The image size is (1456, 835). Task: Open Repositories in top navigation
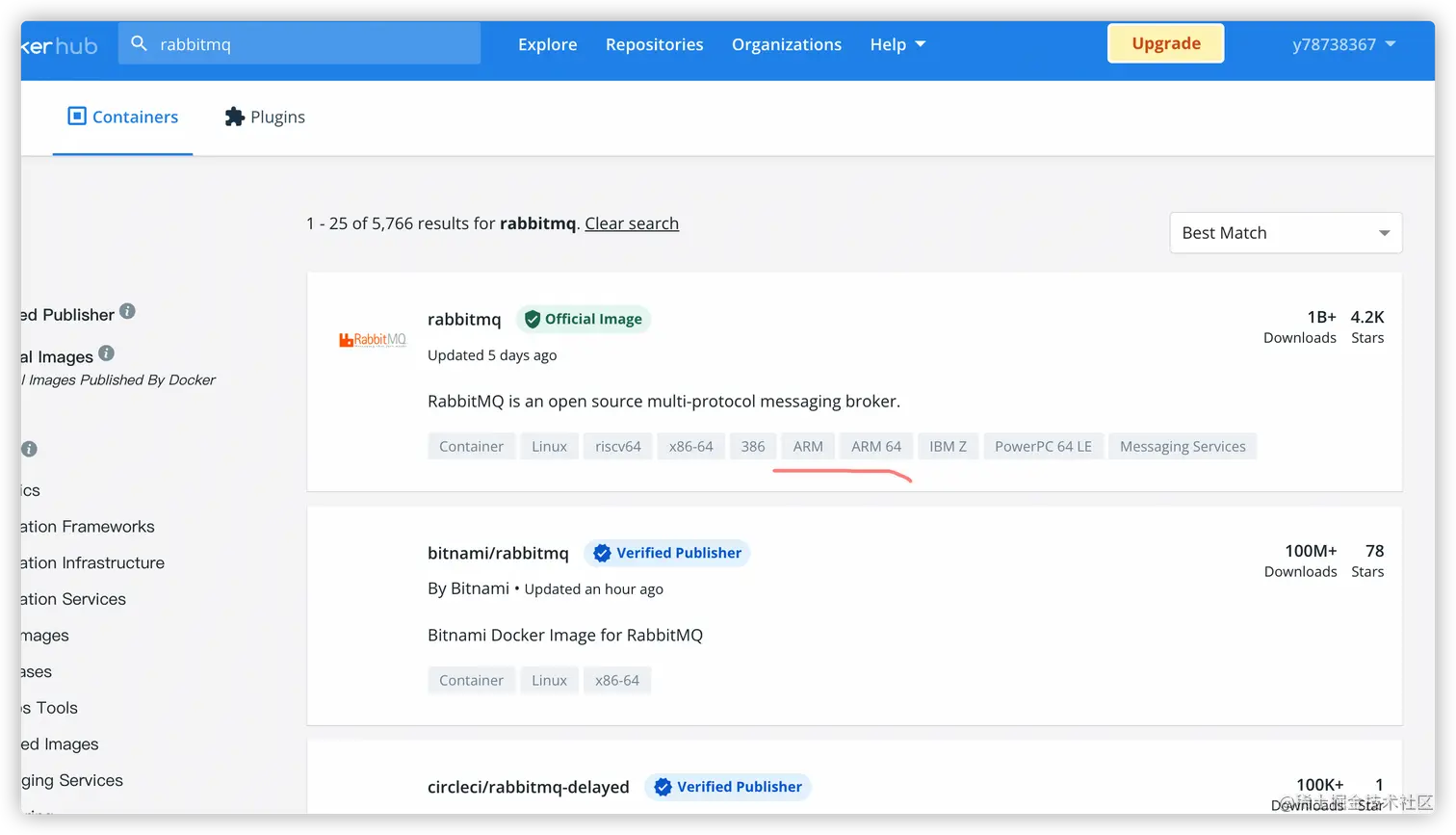click(655, 44)
